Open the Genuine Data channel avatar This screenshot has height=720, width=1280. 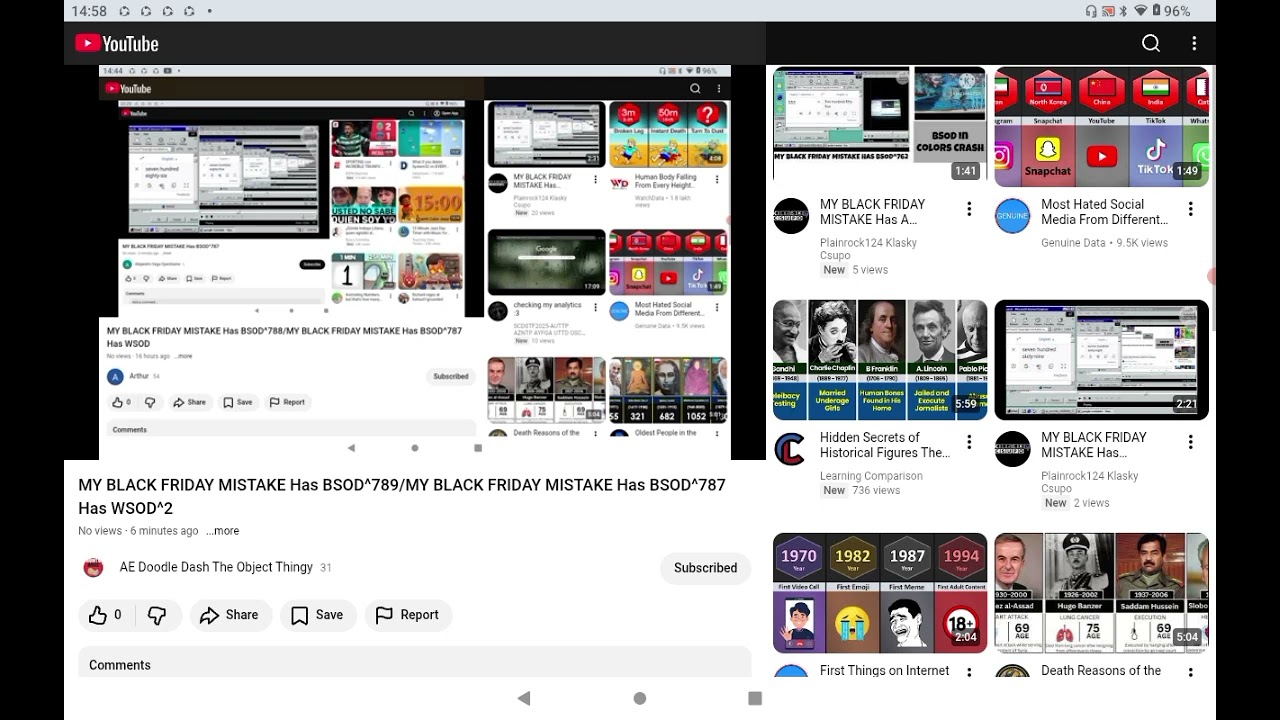click(1012, 216)
